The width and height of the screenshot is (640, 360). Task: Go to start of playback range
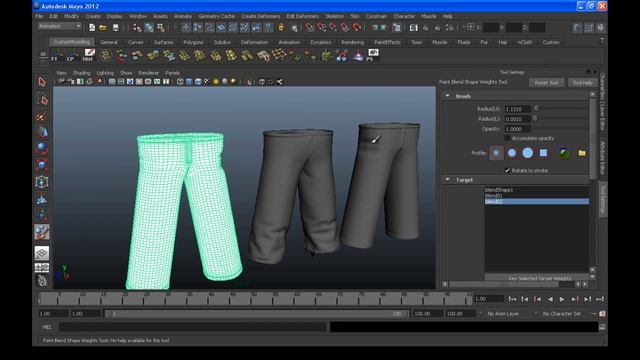512,299
